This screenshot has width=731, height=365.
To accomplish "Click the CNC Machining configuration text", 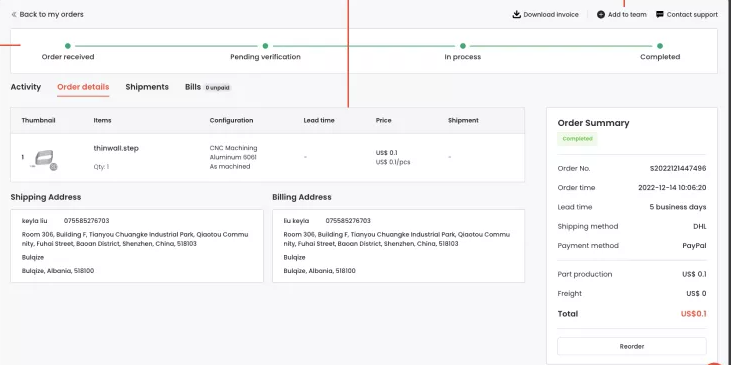I will (x=233, y=148).
